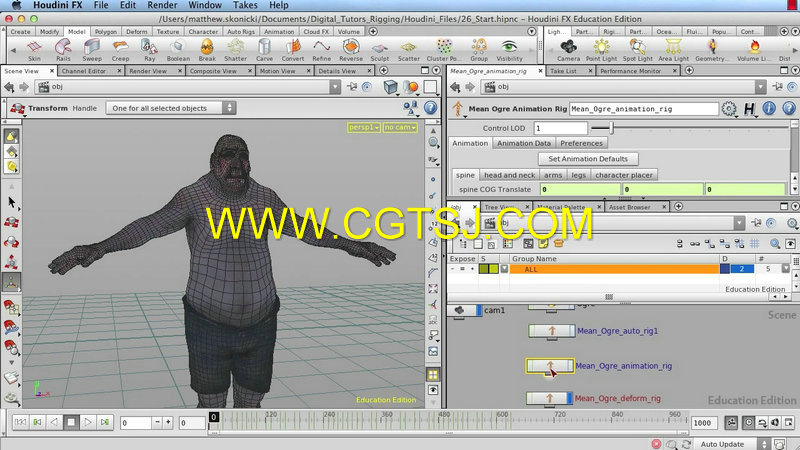Open the ALL group row dropdown arrow
The height and width of the screenshot is (450, 800).
point(504,269)
